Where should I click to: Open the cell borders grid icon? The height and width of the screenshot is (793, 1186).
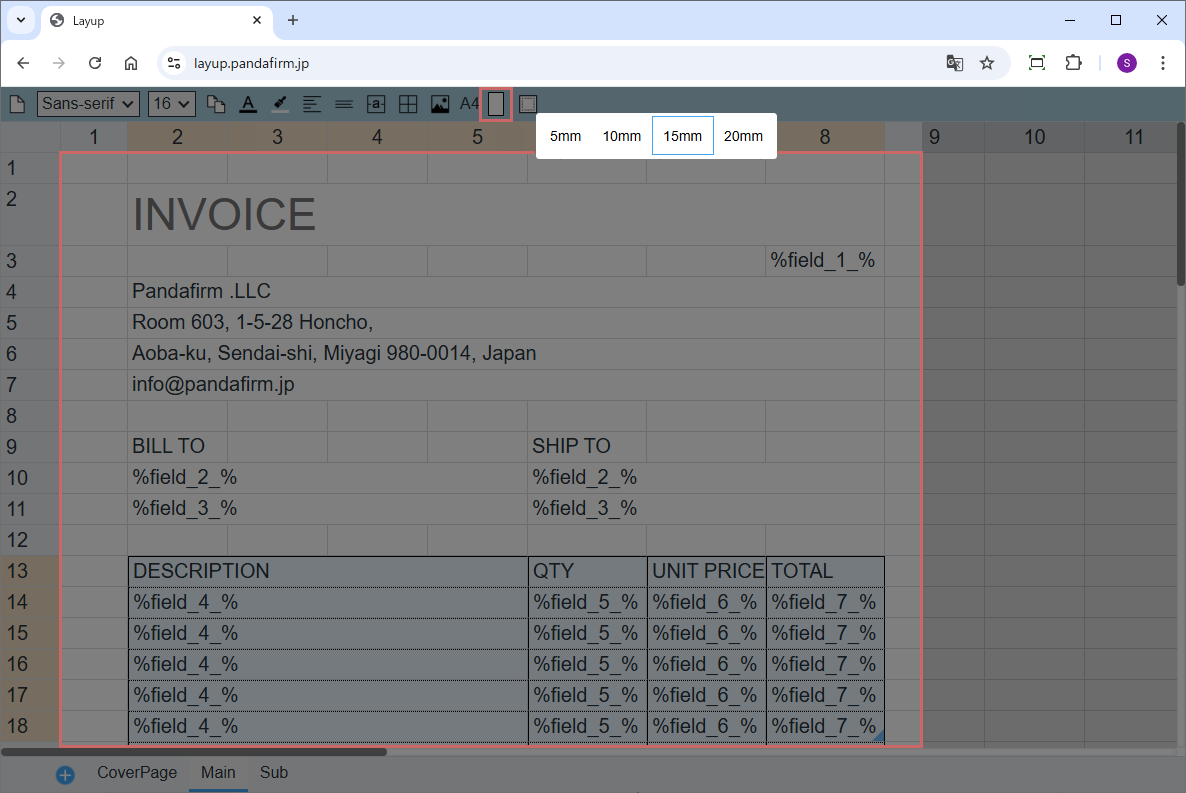408,104
